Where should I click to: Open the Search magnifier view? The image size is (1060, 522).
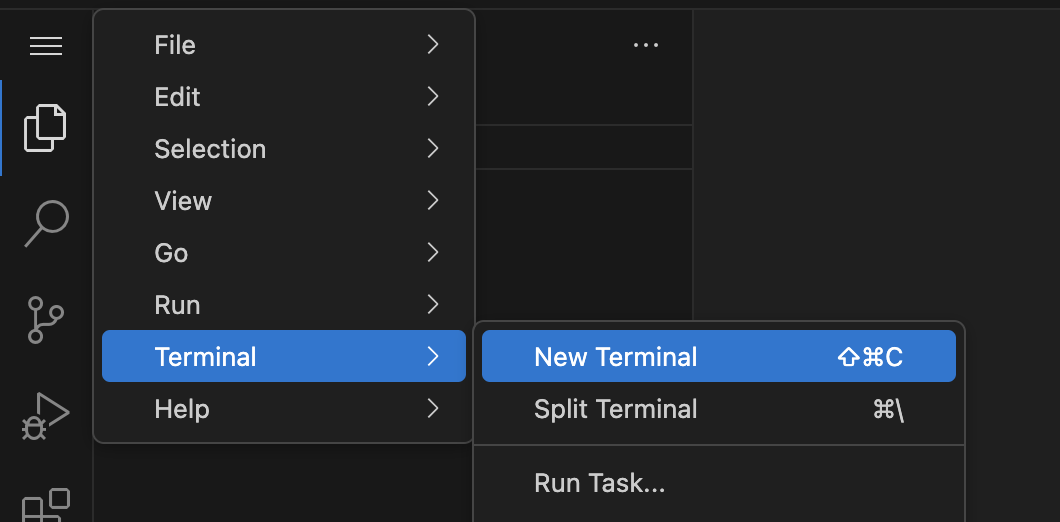[47, 224]
